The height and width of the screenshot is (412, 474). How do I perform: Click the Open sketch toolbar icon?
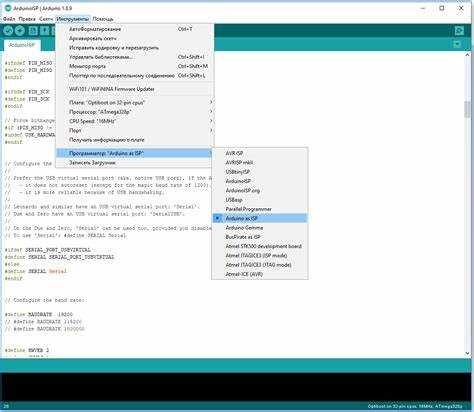click(44, 31)
